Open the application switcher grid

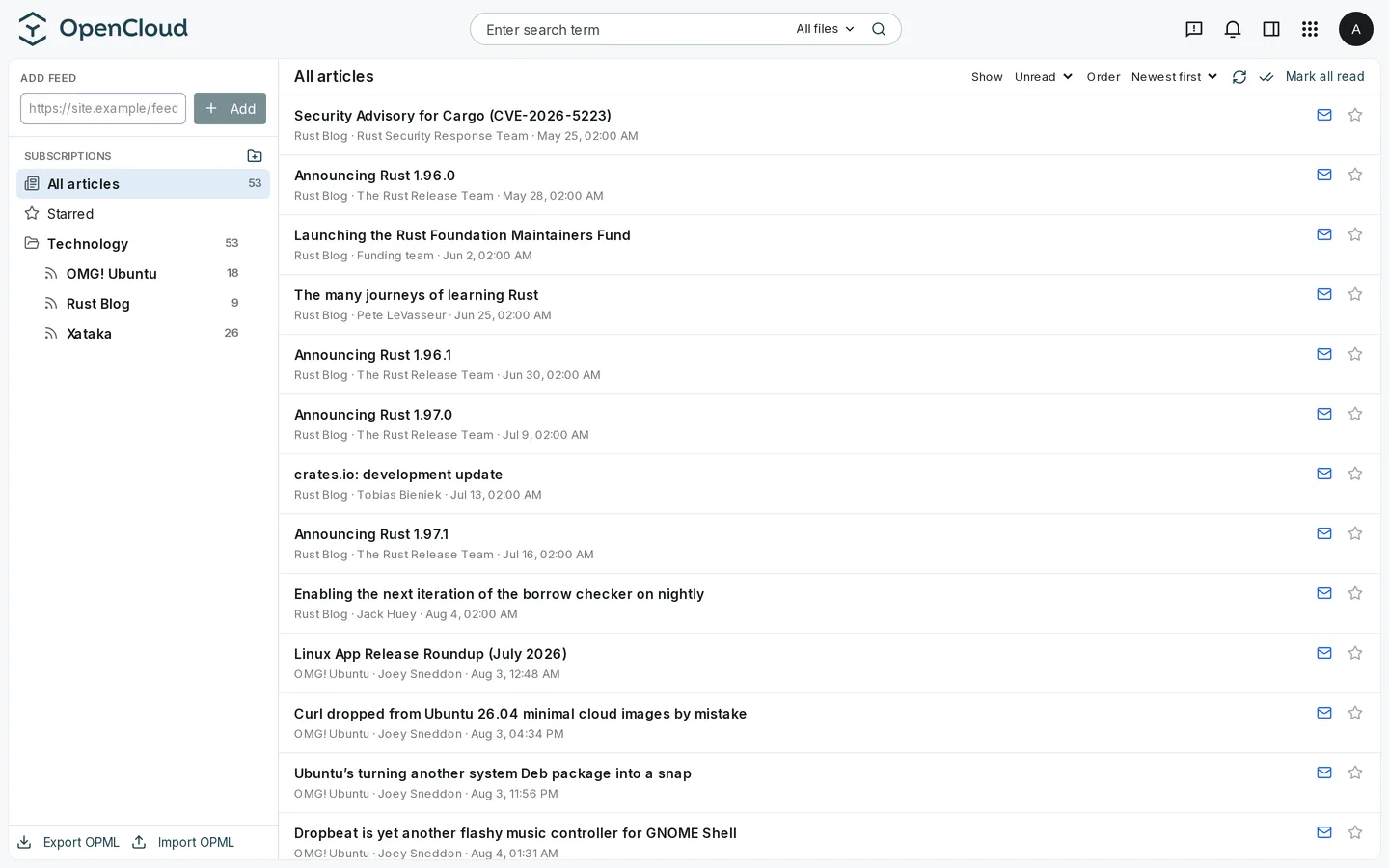(x=1310, y=29)
